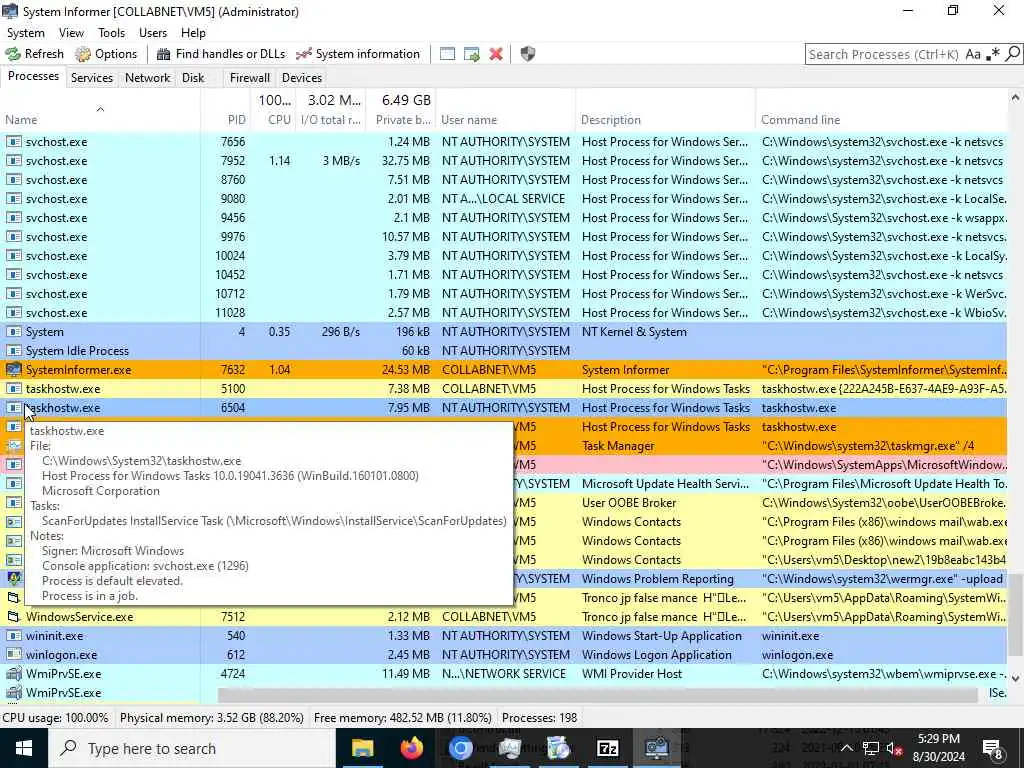Switch to the Network tab

[148, 78]
